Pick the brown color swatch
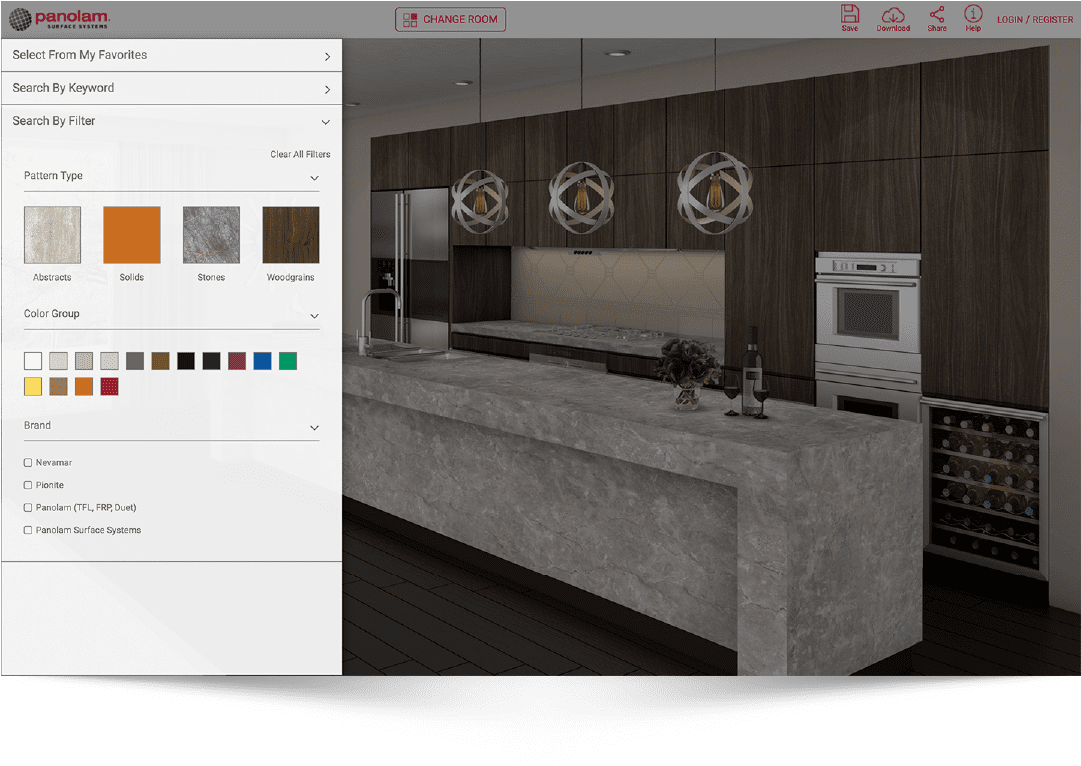1081x766 pixels. (161, 361)
